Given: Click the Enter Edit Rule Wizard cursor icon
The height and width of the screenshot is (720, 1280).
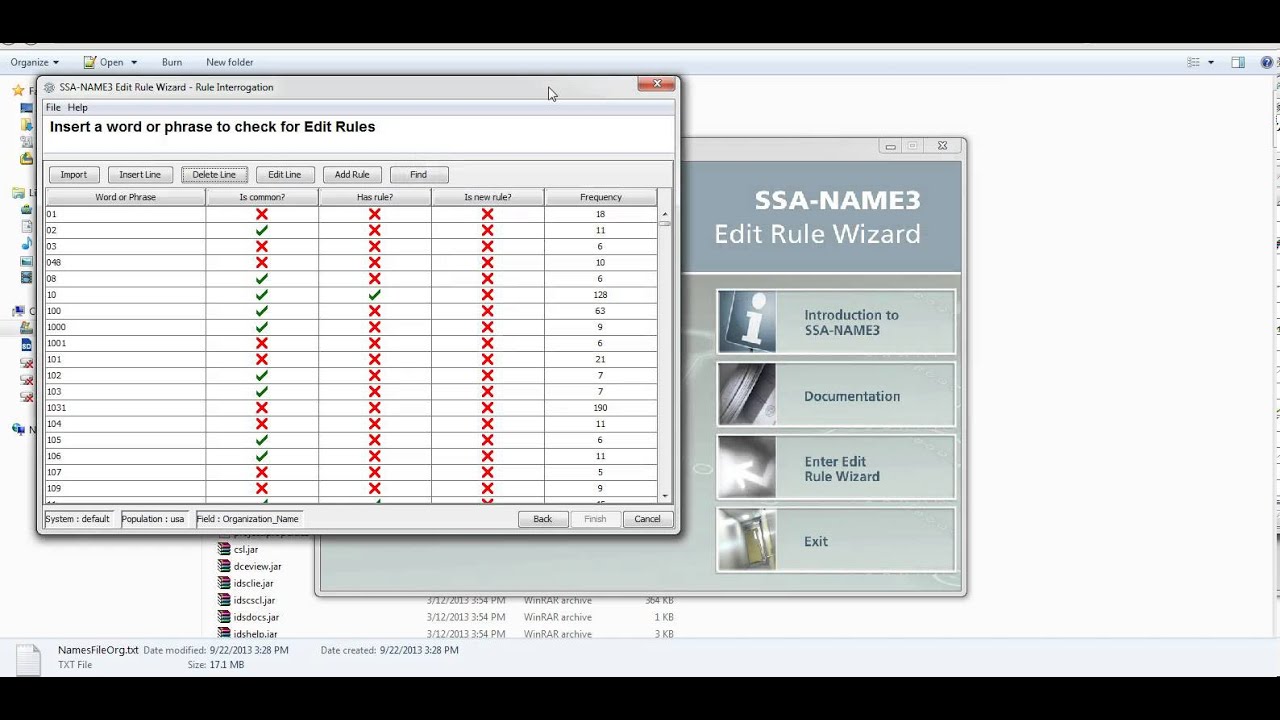Looking at the screenshot, I should (x=747, y=468).
